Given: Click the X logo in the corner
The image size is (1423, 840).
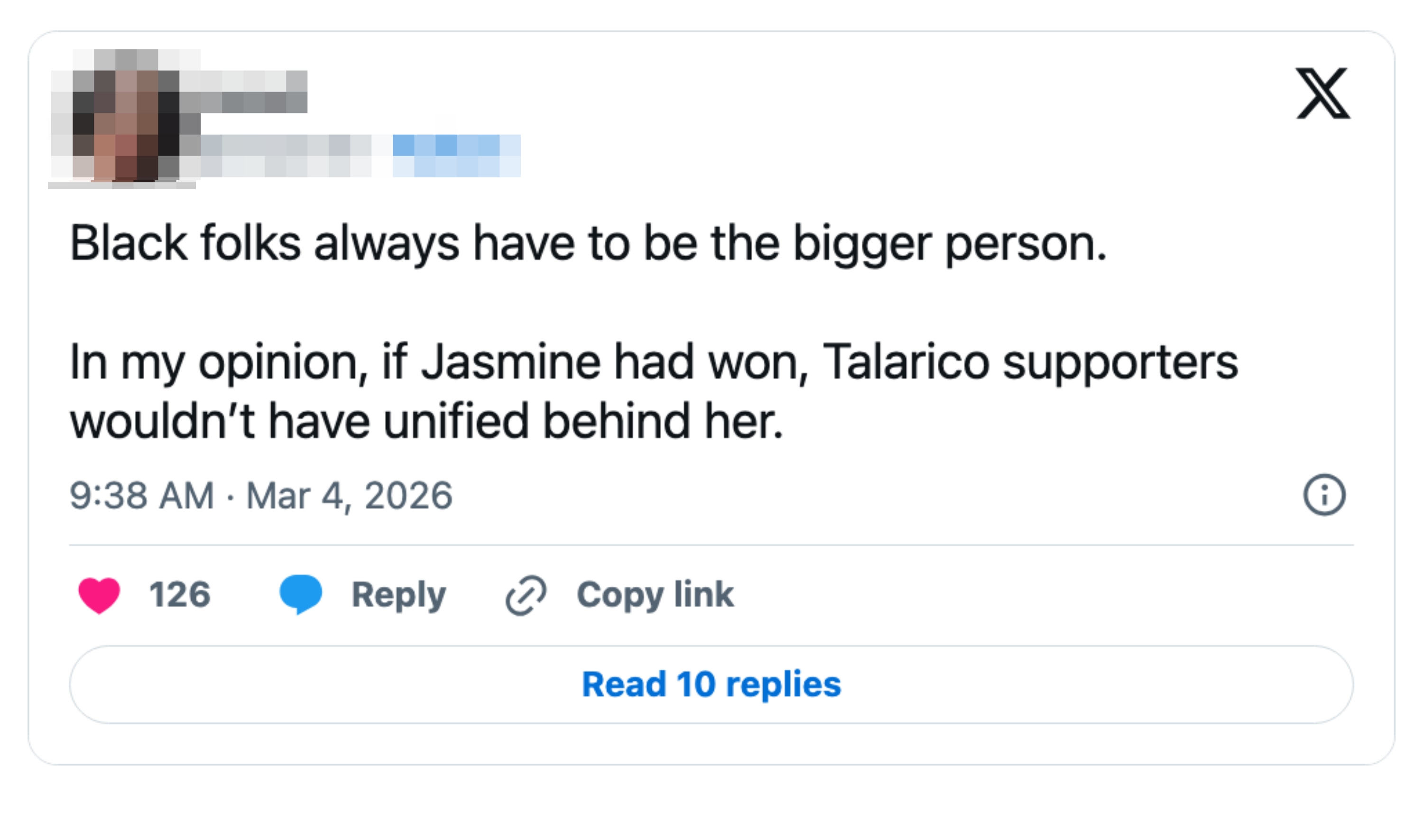Looking at the screenshot, I should [x=1323, y=93].
